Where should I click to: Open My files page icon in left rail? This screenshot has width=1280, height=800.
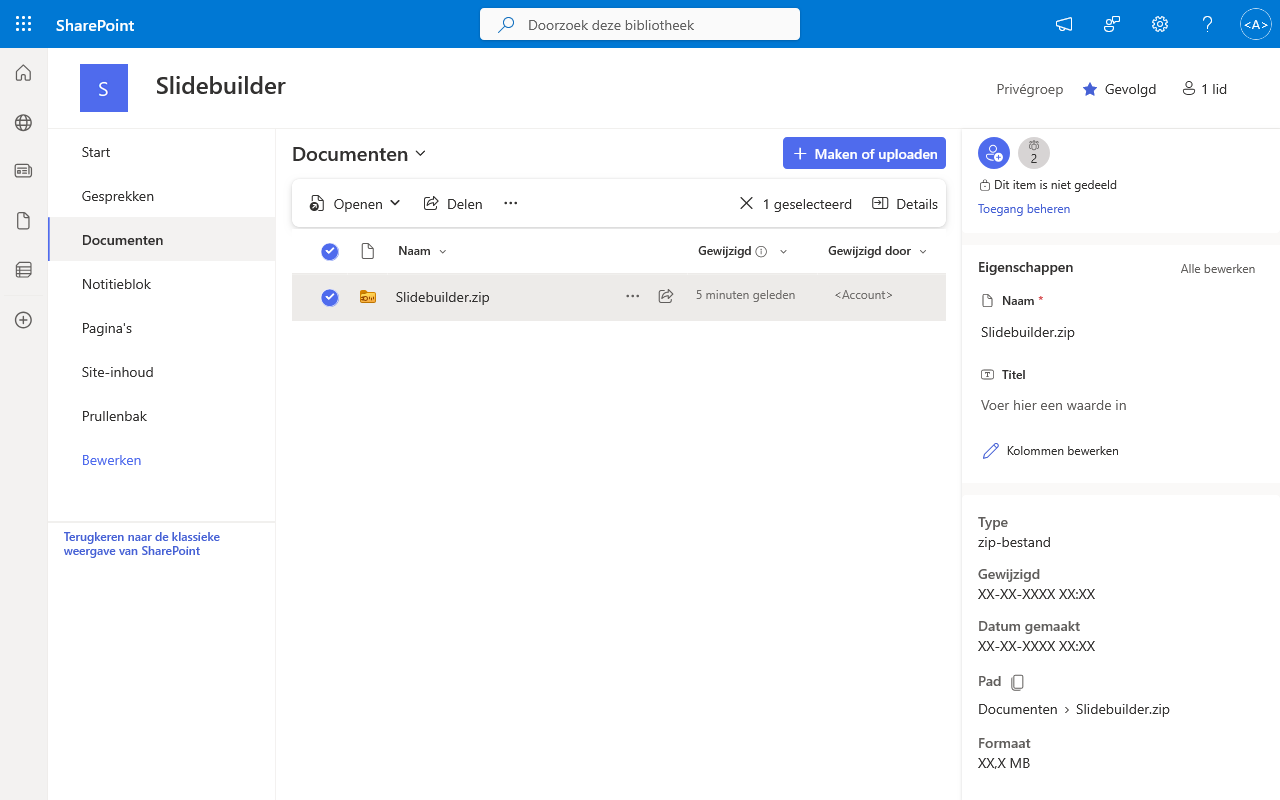(23, 221)
